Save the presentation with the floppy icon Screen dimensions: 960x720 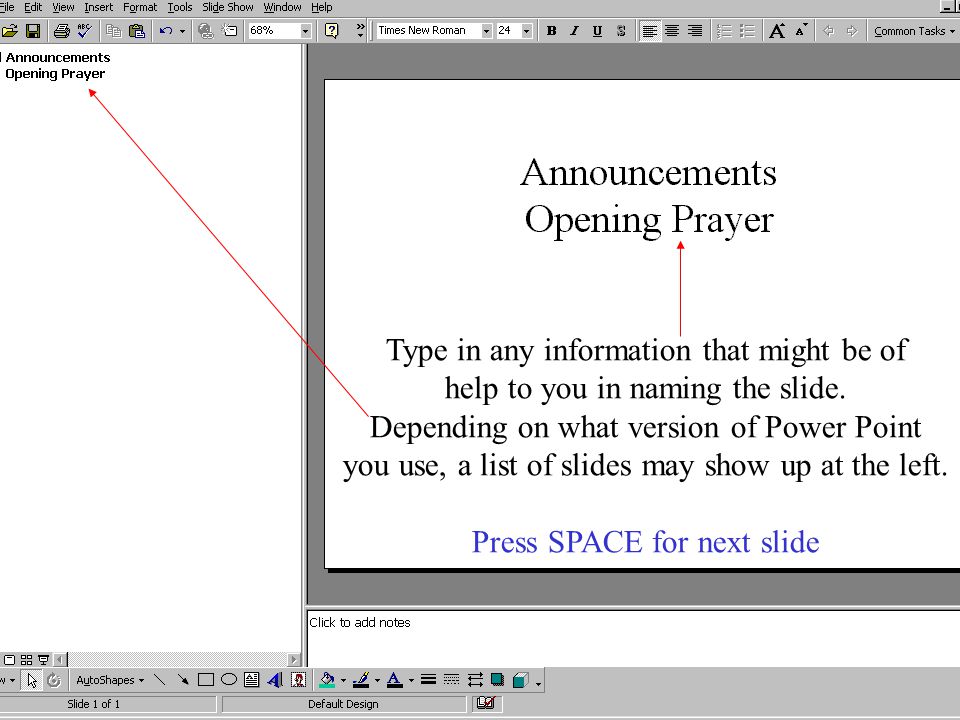pyautogui.click(x=32, y=31)
